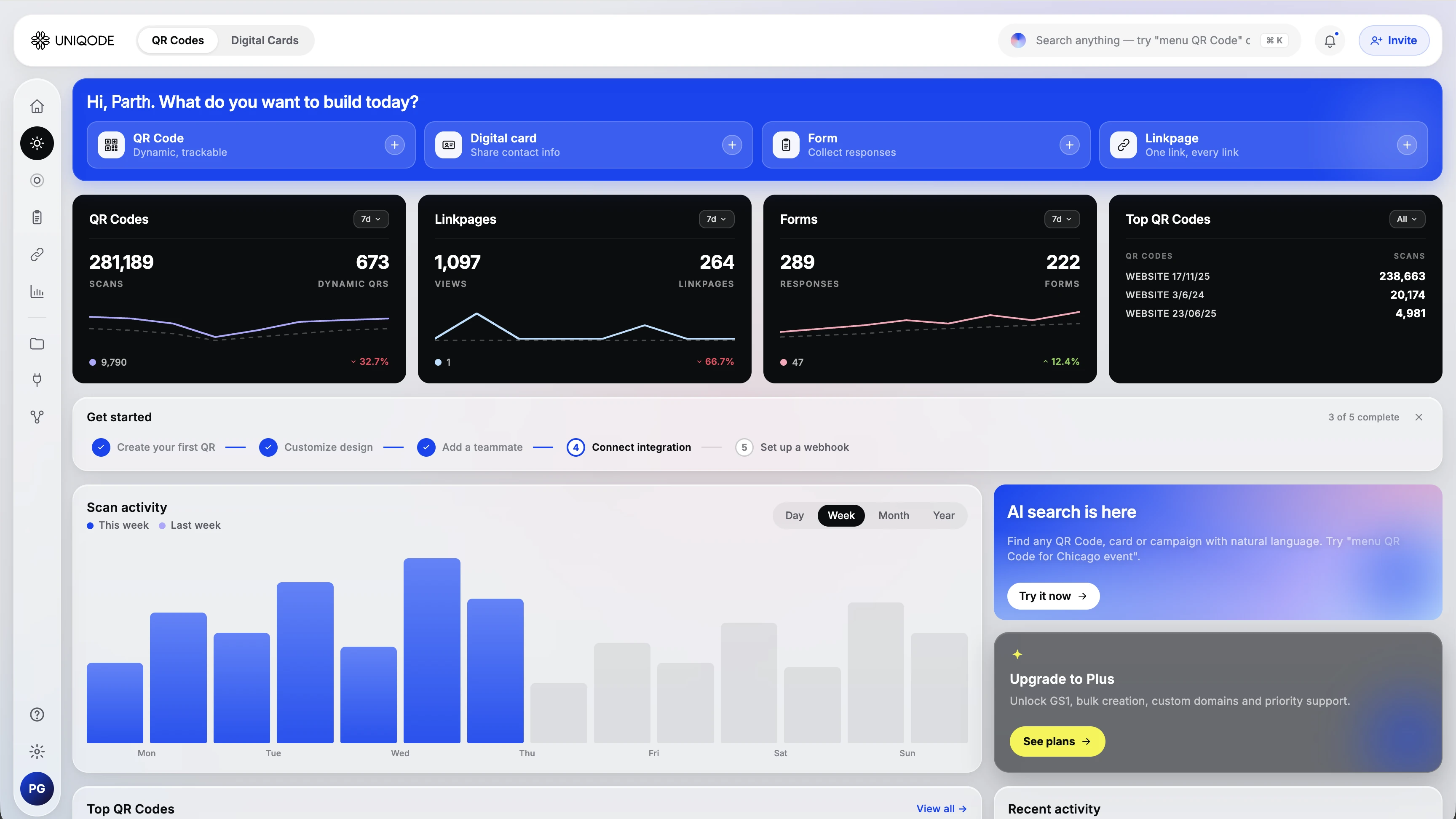This screenshot has height=819, width=1456.
Task: Switch Scan activity to Day
Action: click(794, 516)
